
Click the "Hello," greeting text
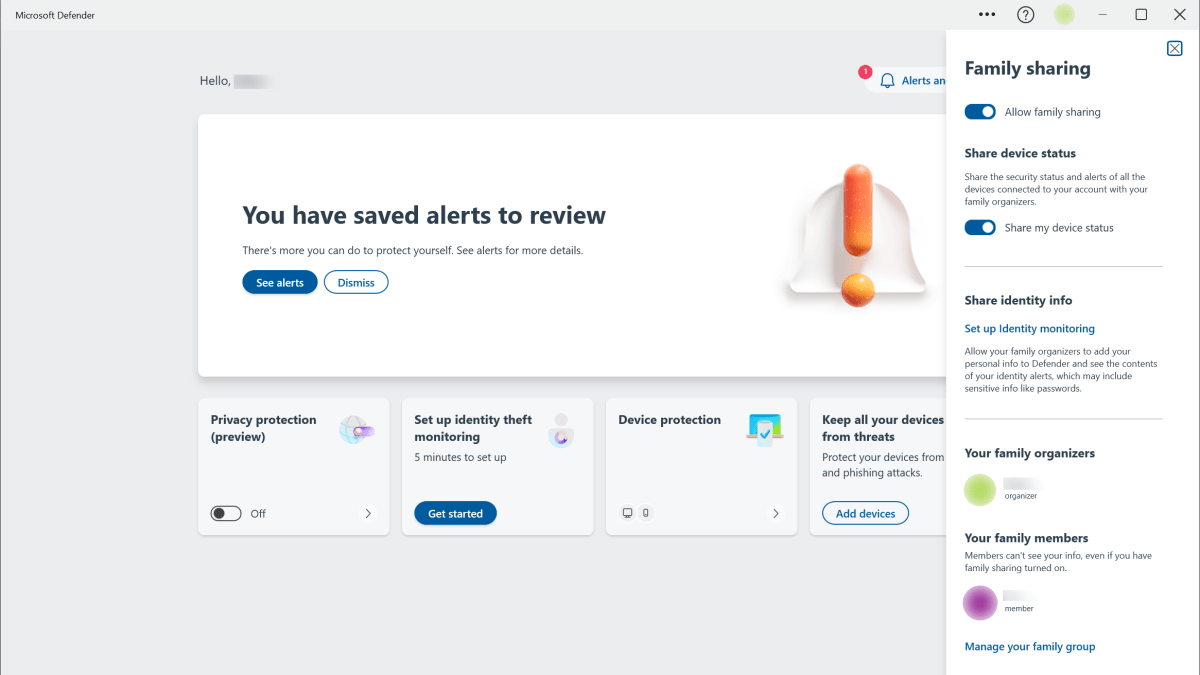pyautogui.click(x=215, y=81)
